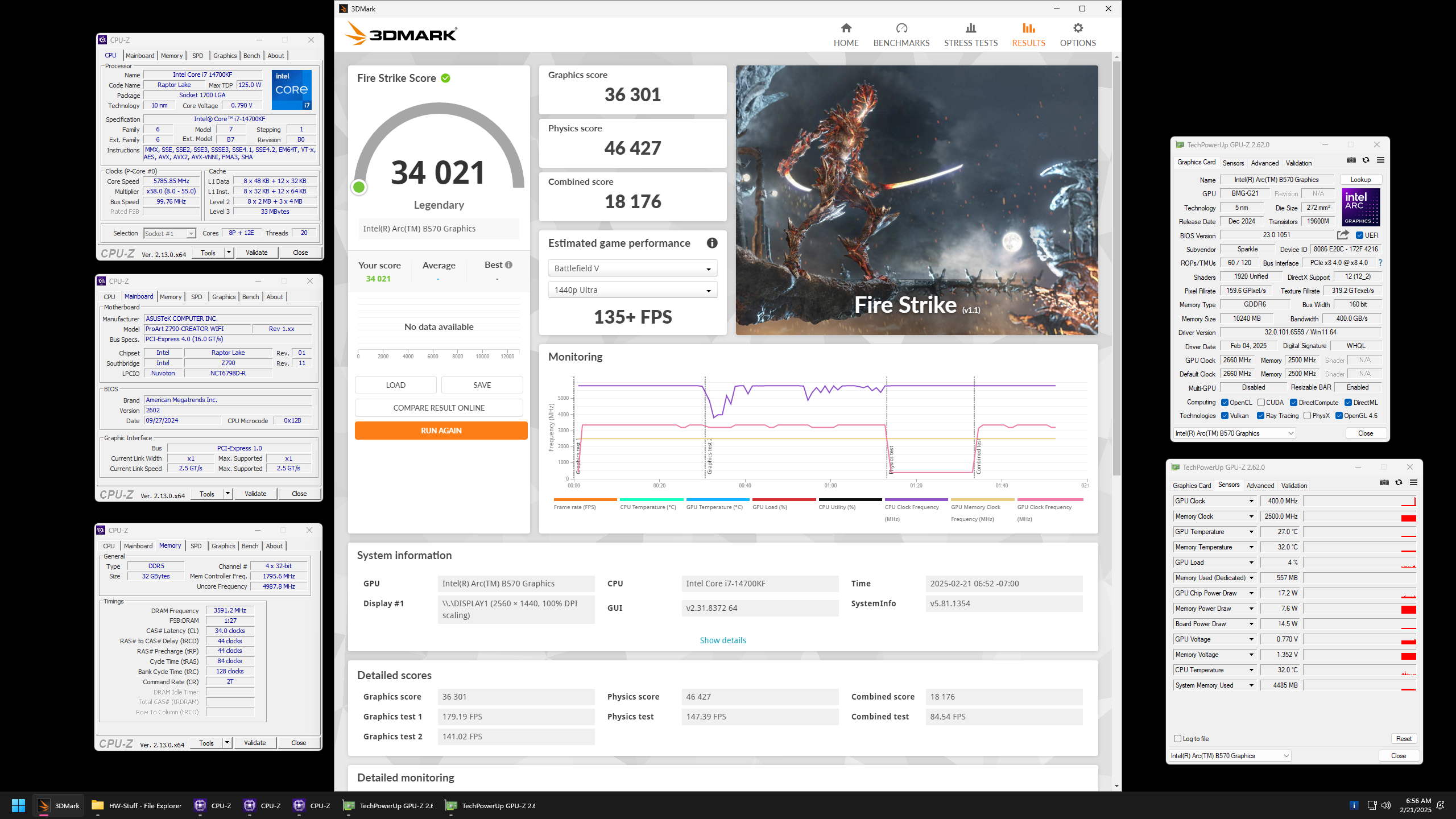The height and width of the screenshot is (819, 1456).
Task: Toggle DirectCompute checkbox in GPU-Z
Action: 1293,403
